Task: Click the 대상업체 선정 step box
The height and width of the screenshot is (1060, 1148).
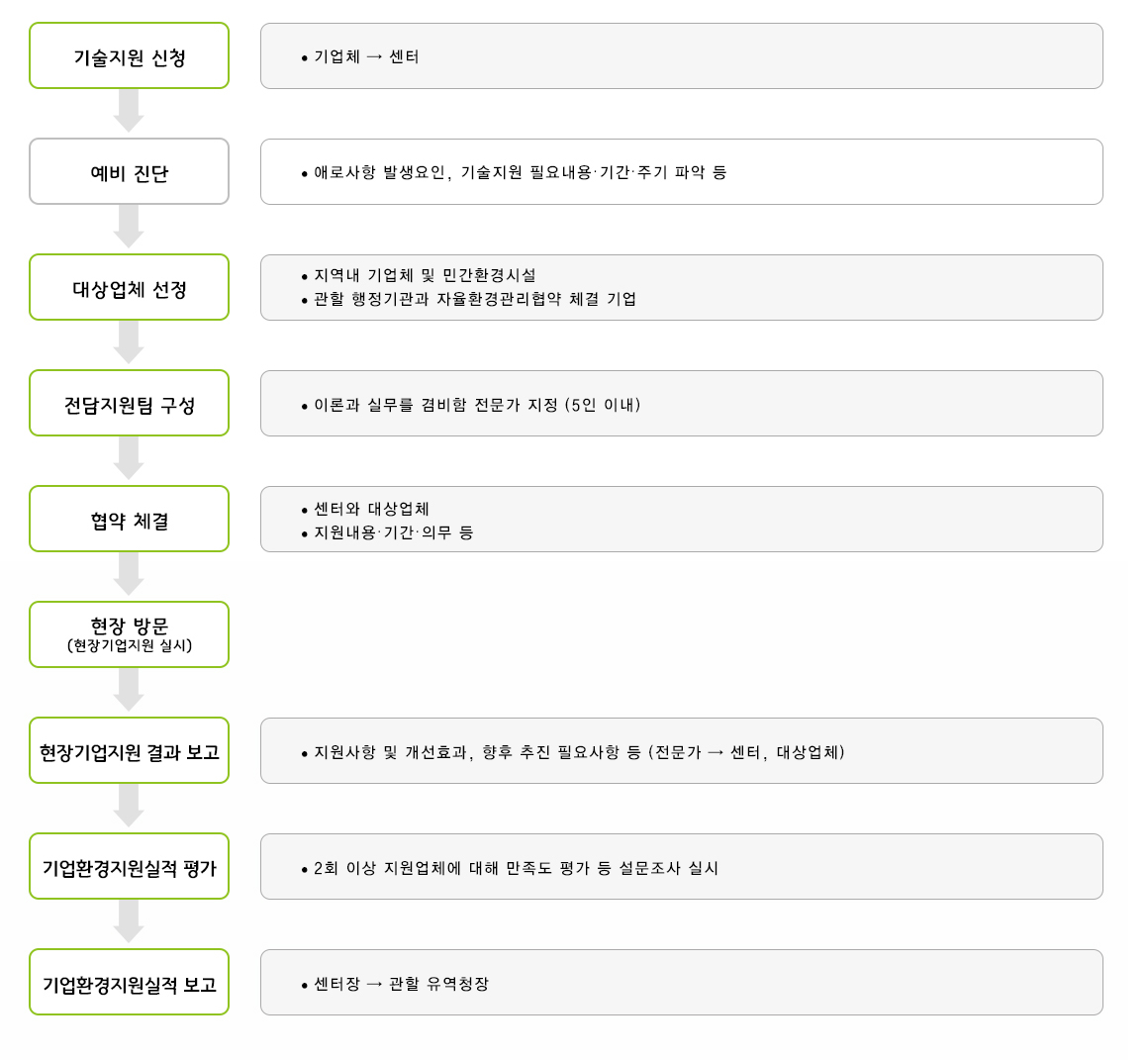Action: coord(129,287)
